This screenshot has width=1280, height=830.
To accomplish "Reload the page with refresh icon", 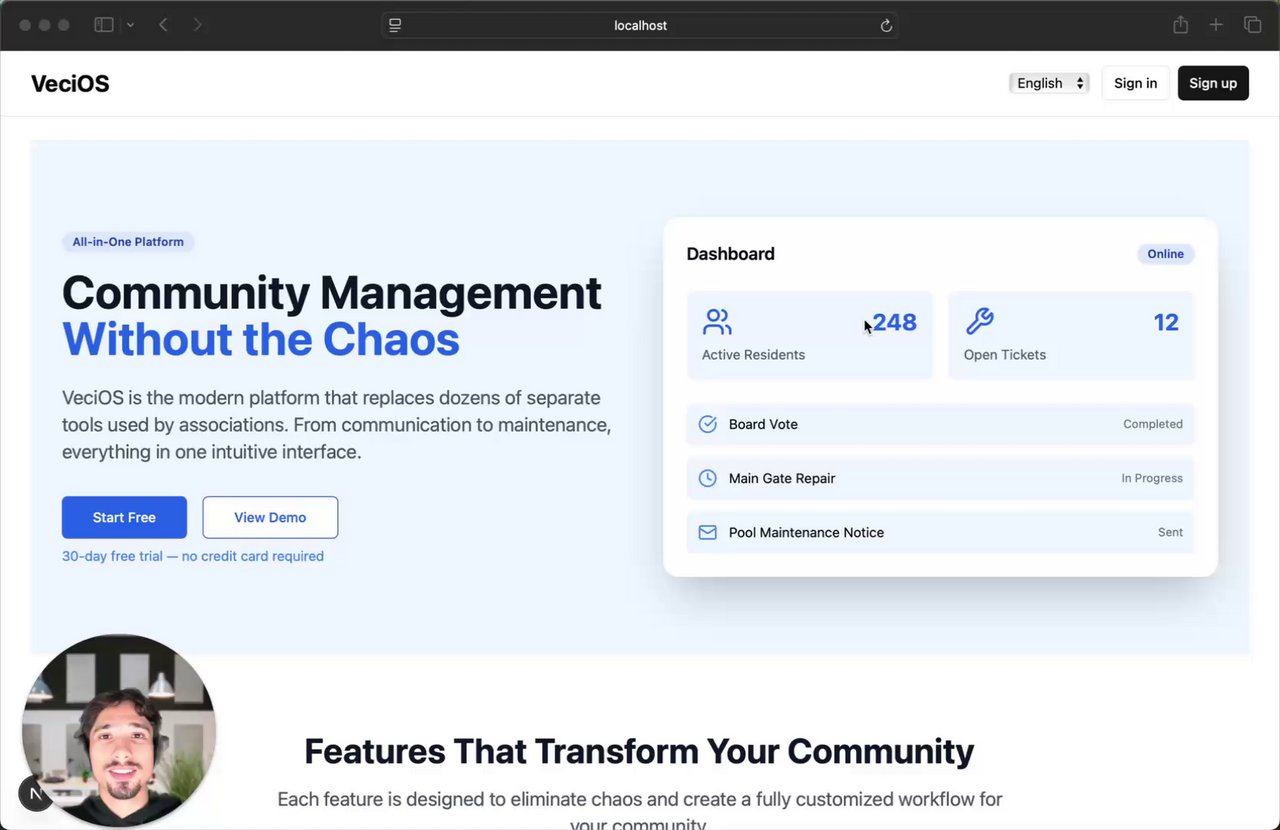I will (886, 26).
